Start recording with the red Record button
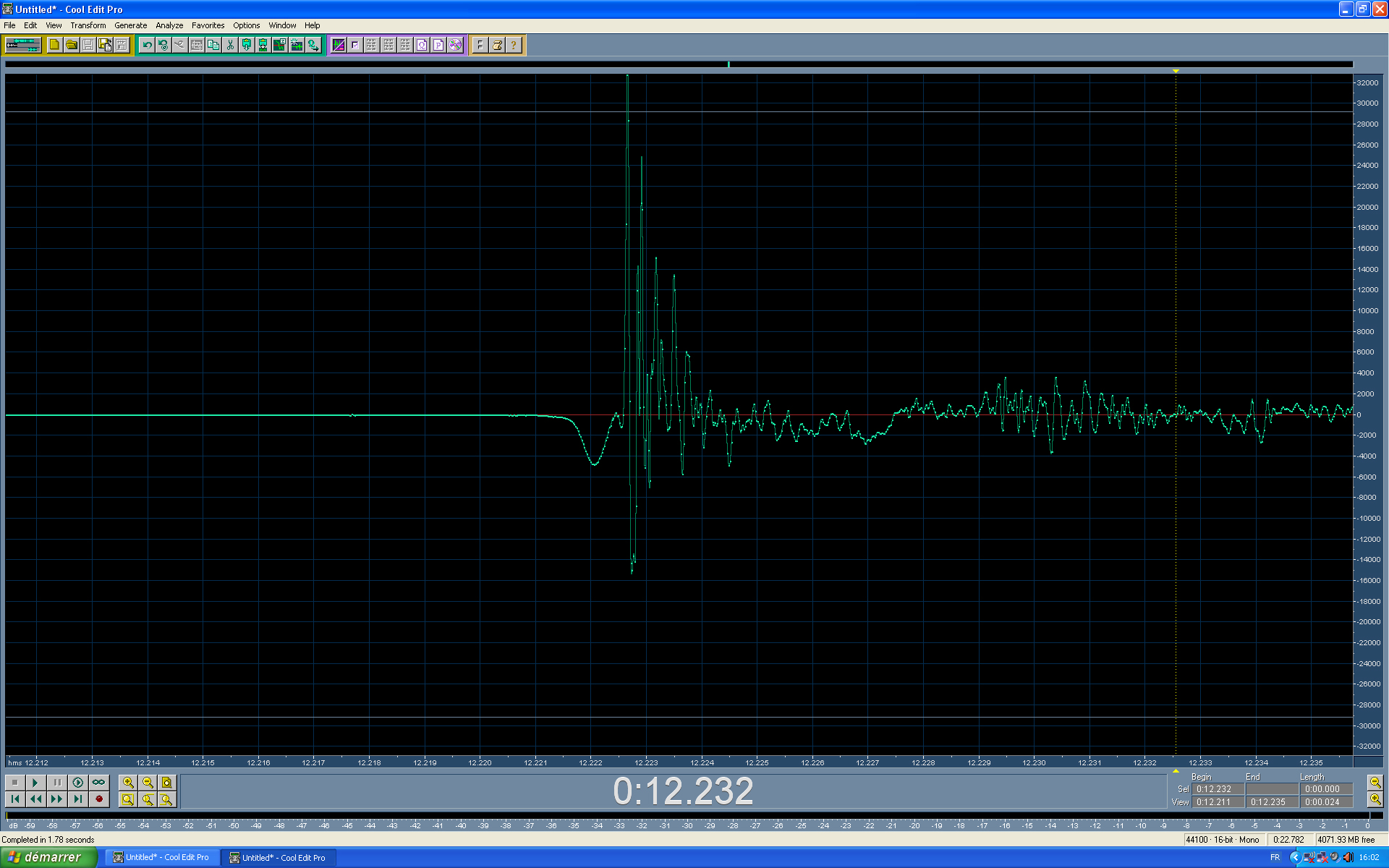Viewport: 1389px width, 868px height. (98, 799)
